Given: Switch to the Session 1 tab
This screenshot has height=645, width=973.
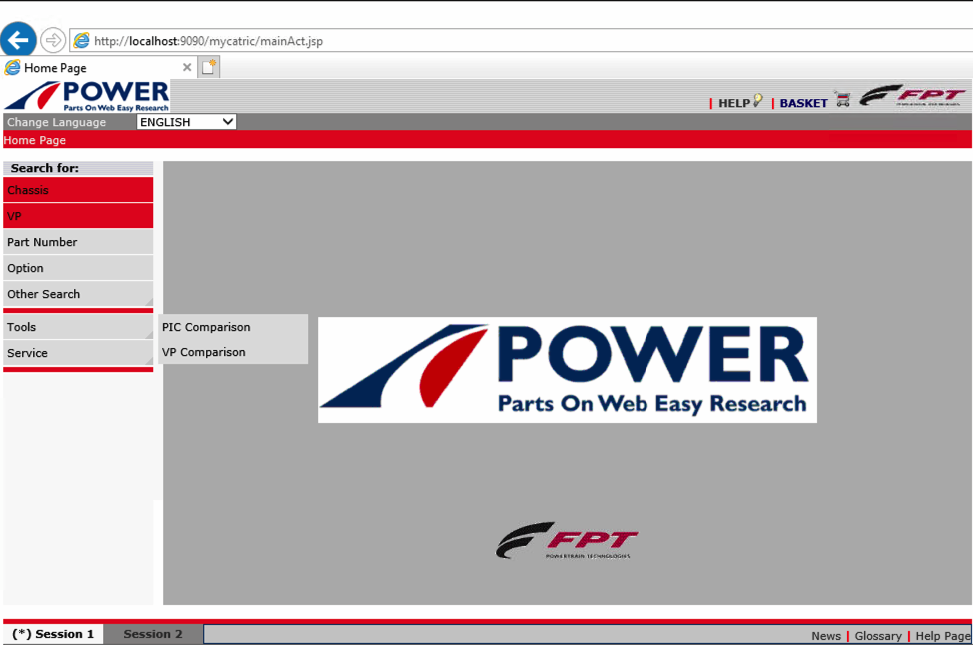Looking at the screenshot, I should (53, 634).
